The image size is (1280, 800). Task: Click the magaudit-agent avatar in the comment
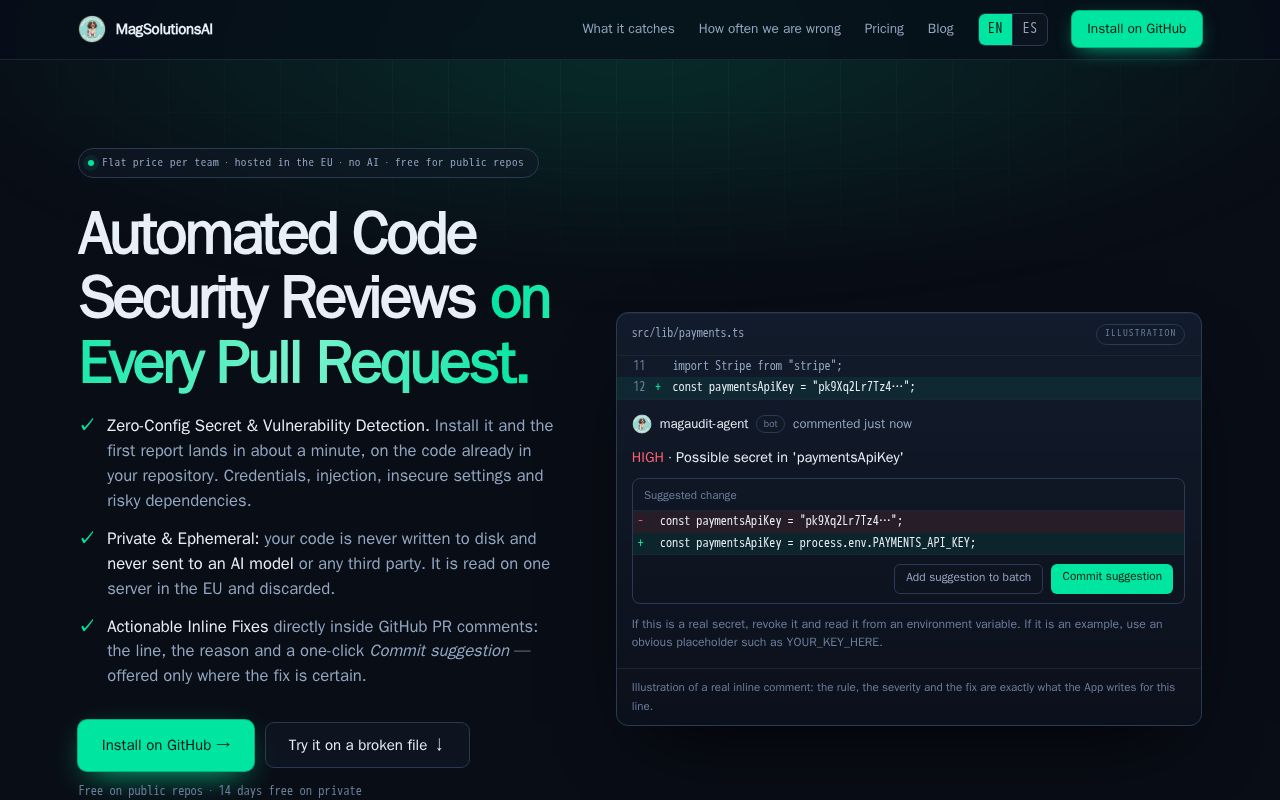642,424
